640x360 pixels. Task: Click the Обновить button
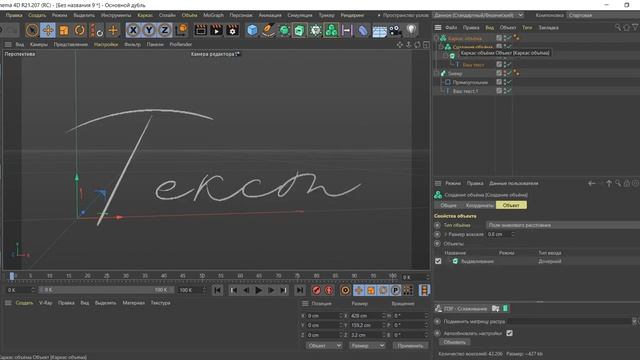pos(454,342)
